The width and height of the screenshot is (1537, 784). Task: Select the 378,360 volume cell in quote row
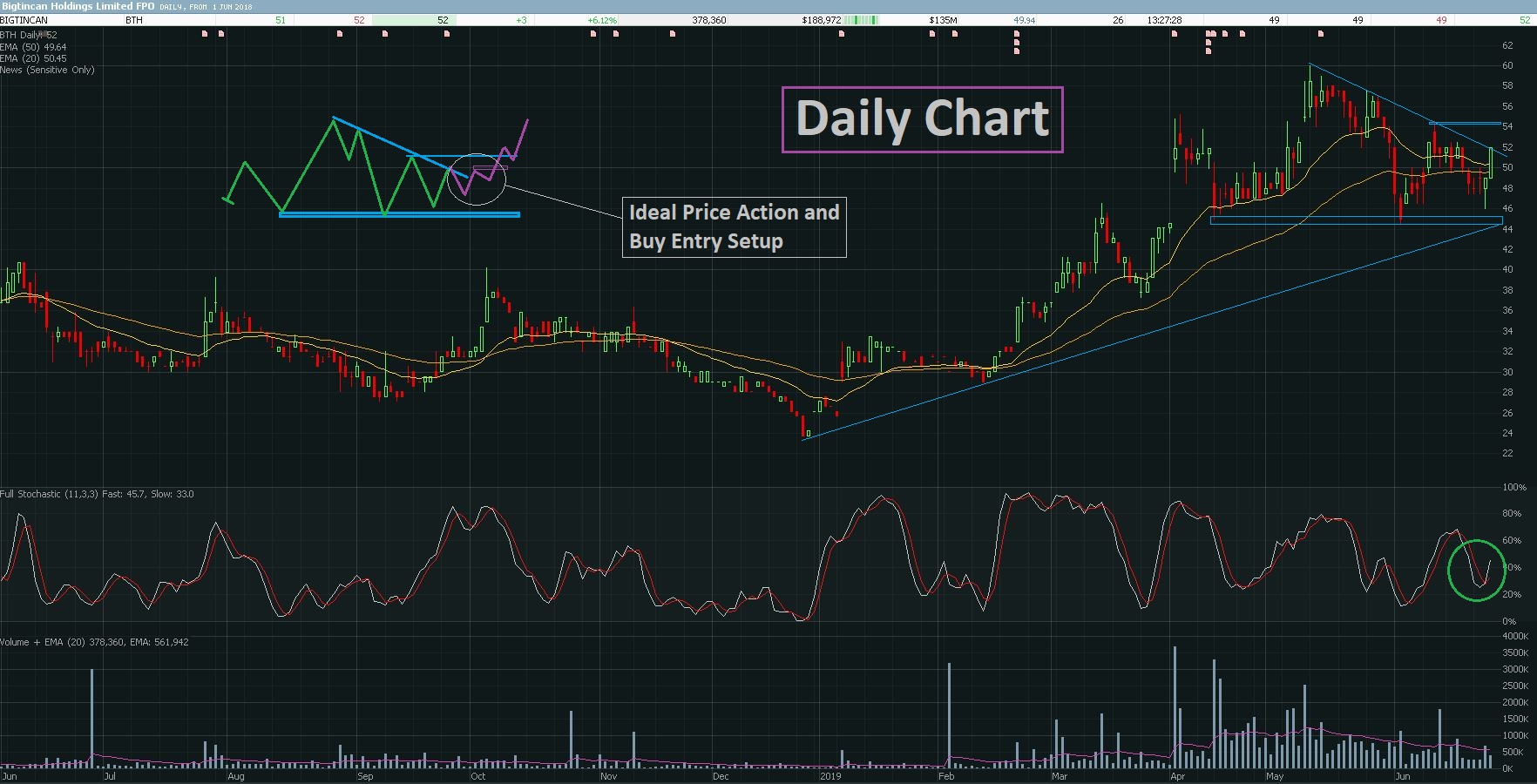click(709, 20)
